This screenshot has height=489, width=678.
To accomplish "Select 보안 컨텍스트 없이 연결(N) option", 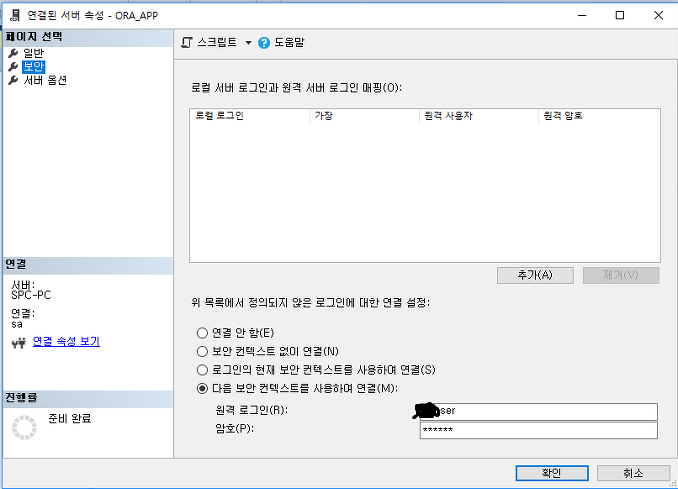I will click(x=202, y=352).
